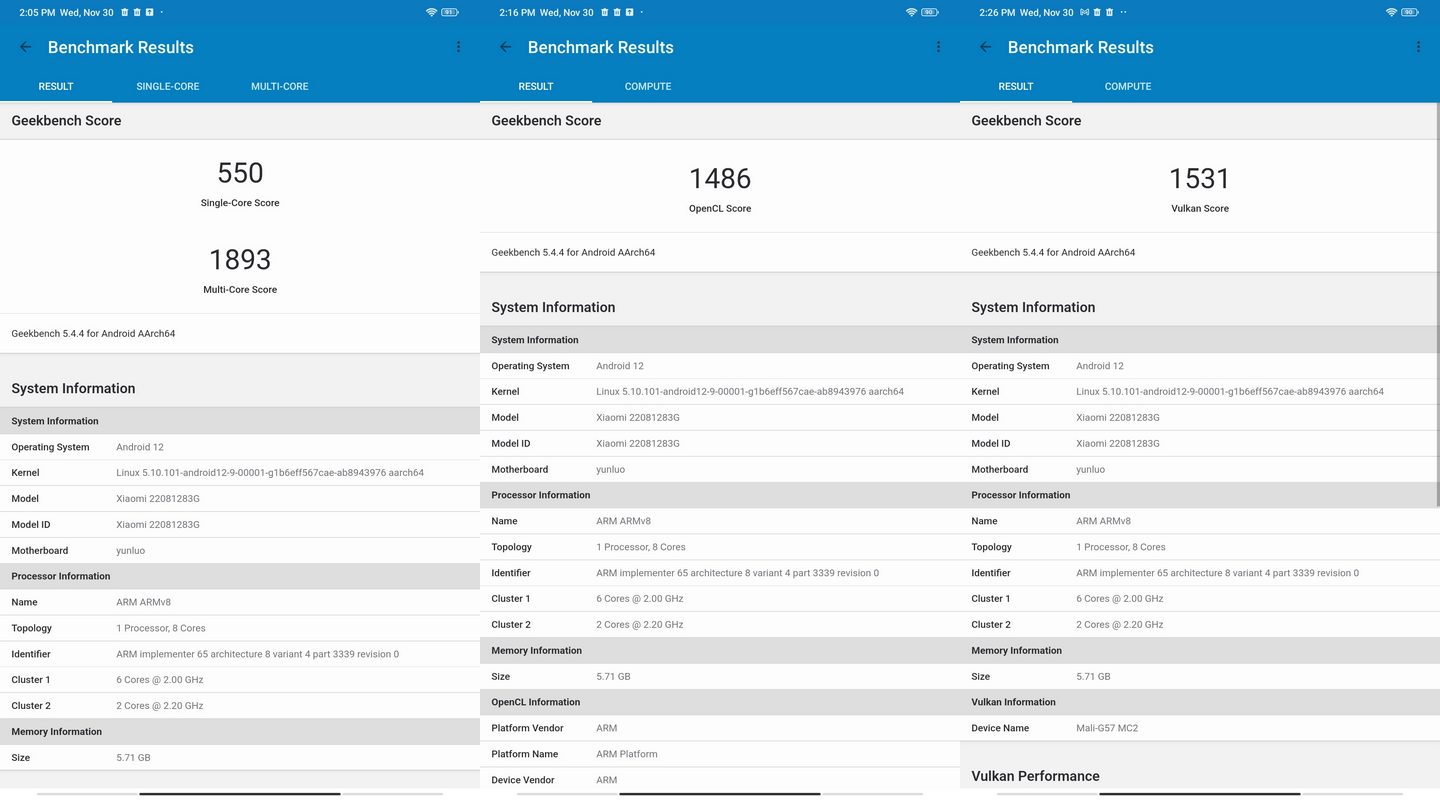Tap battery indicator in the 2:26 PM status bar

pos(1410,12)
